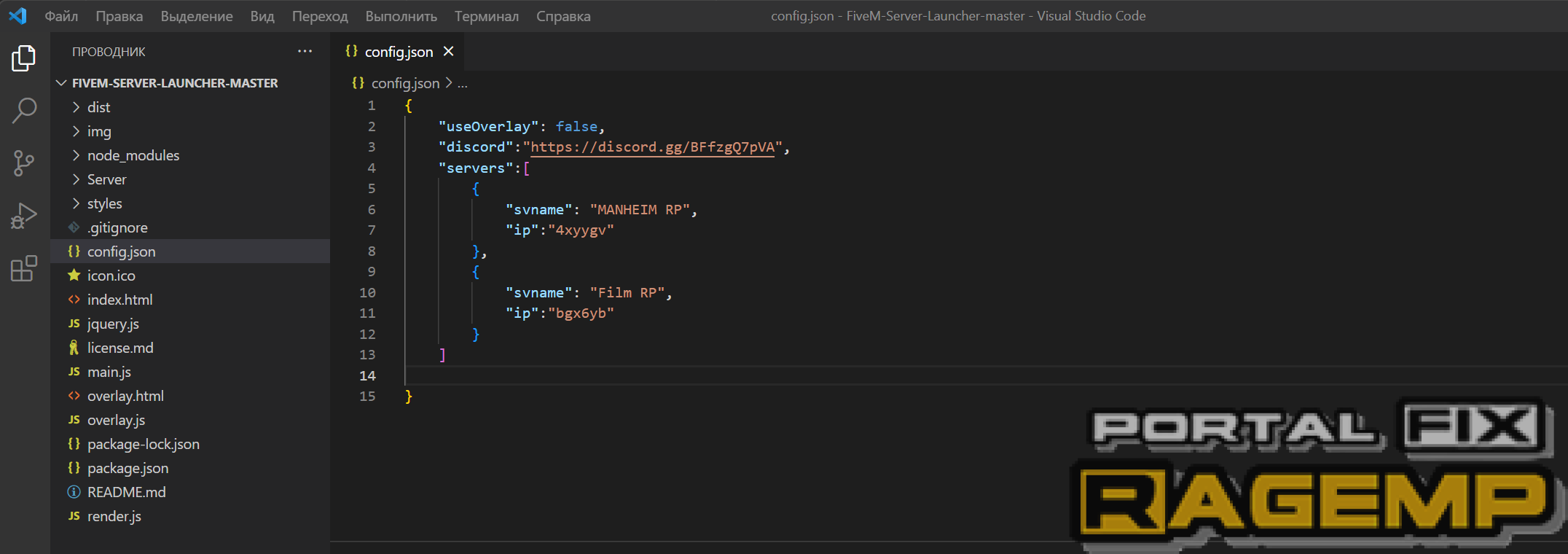This screenshot has width=1568, height=554.
Task: Open README.md file
Action: [x=126, y=492]
